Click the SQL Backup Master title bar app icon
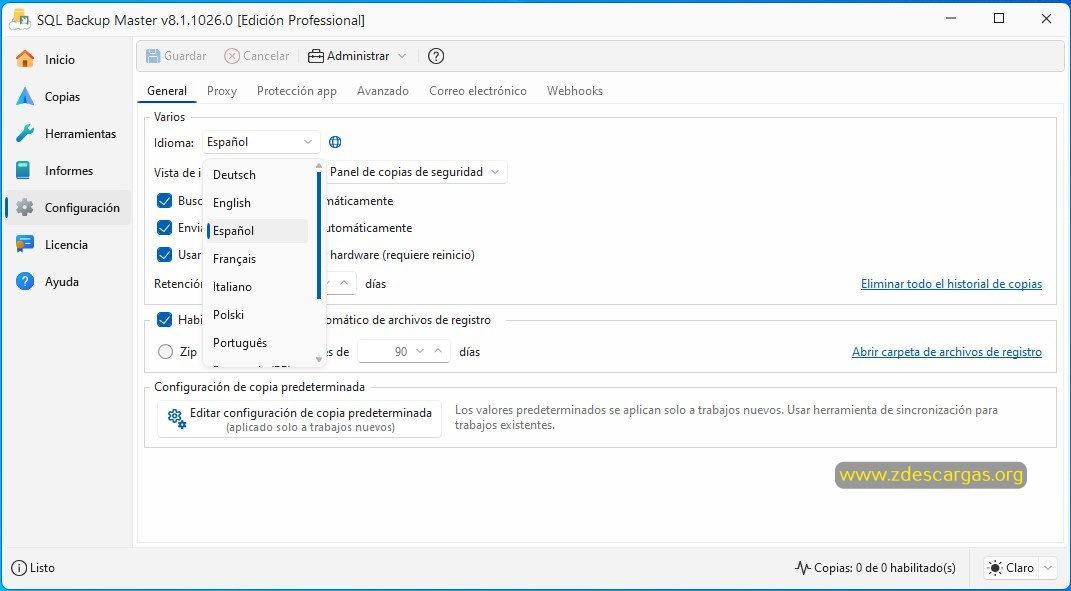The width and height of the screenshot is (1071, 591). click(x=18, y=20)
